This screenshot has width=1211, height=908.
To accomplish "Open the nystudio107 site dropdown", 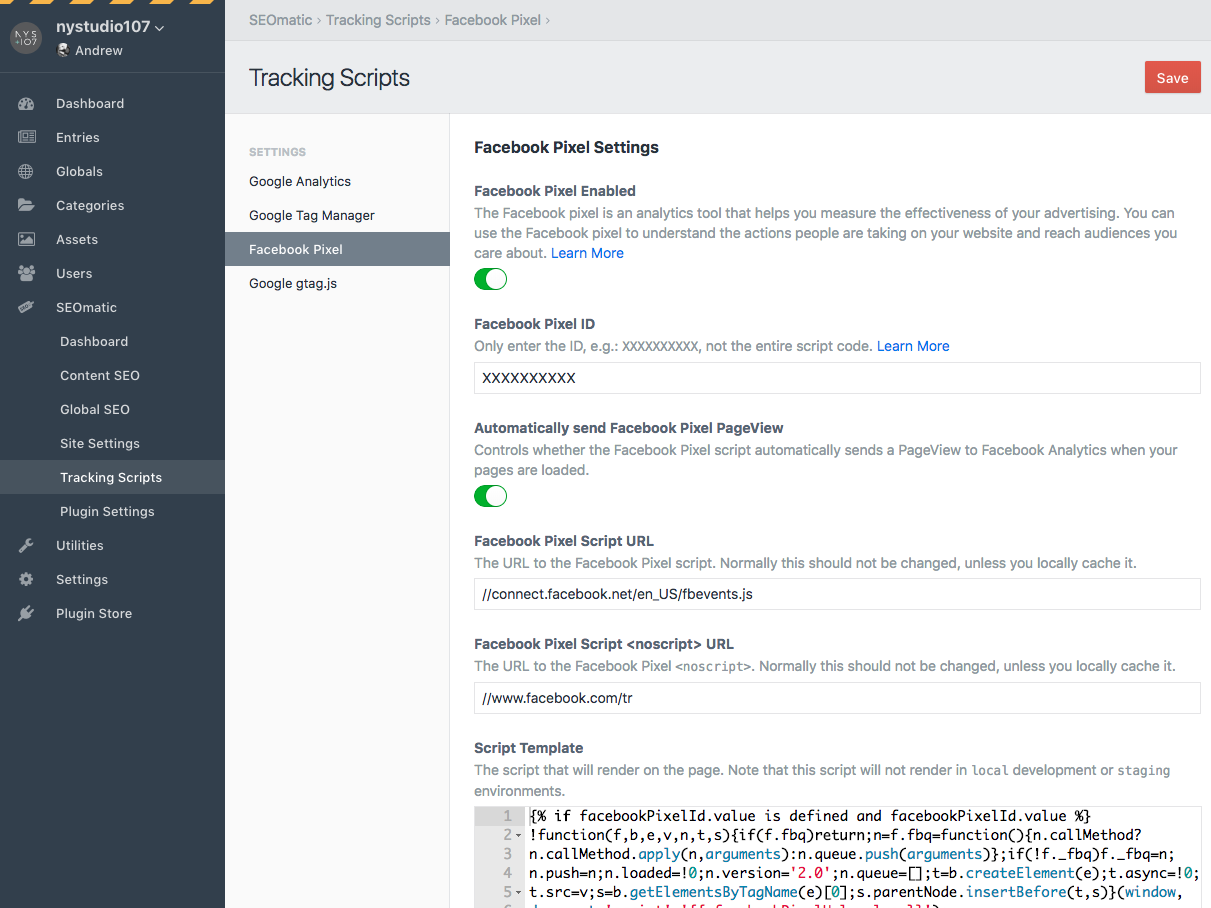I will coord(110,28).
